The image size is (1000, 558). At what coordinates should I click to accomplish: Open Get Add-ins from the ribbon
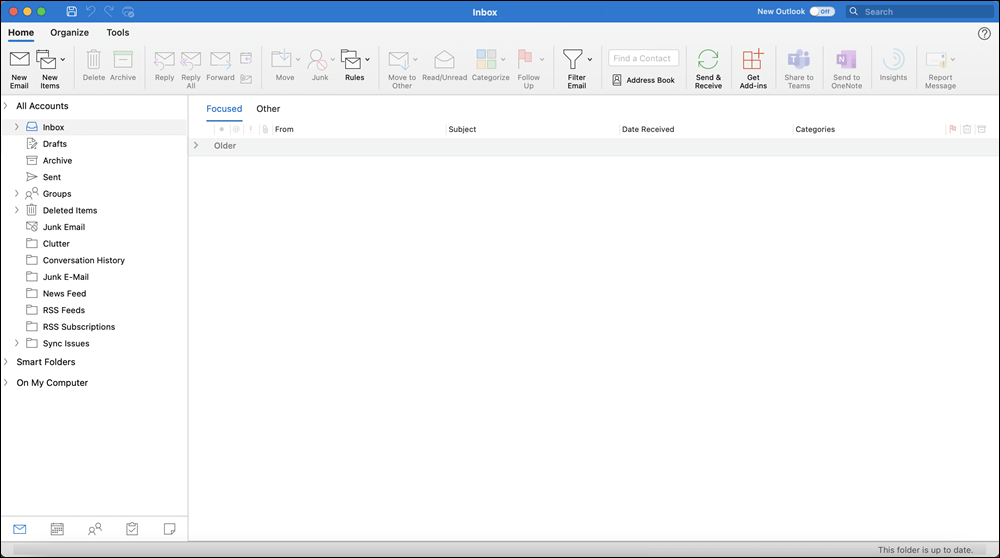[x=753, y=61]
